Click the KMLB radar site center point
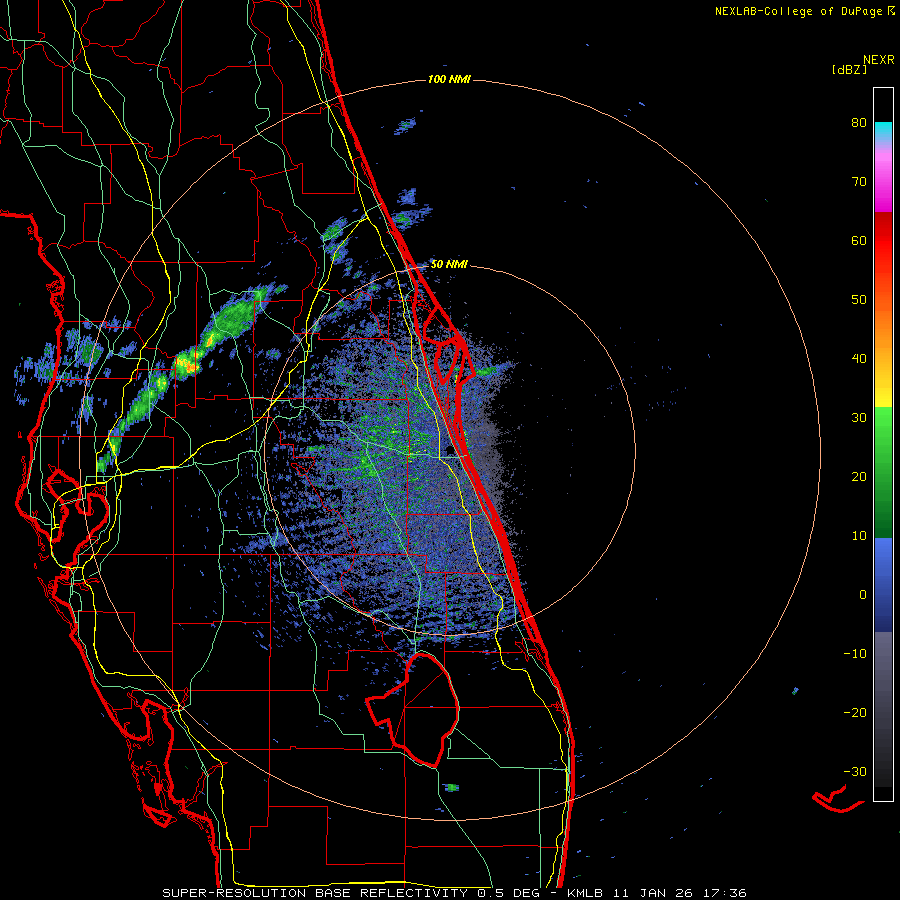The width and height of the screenshot is (900, 900). (x=449, y=452)
